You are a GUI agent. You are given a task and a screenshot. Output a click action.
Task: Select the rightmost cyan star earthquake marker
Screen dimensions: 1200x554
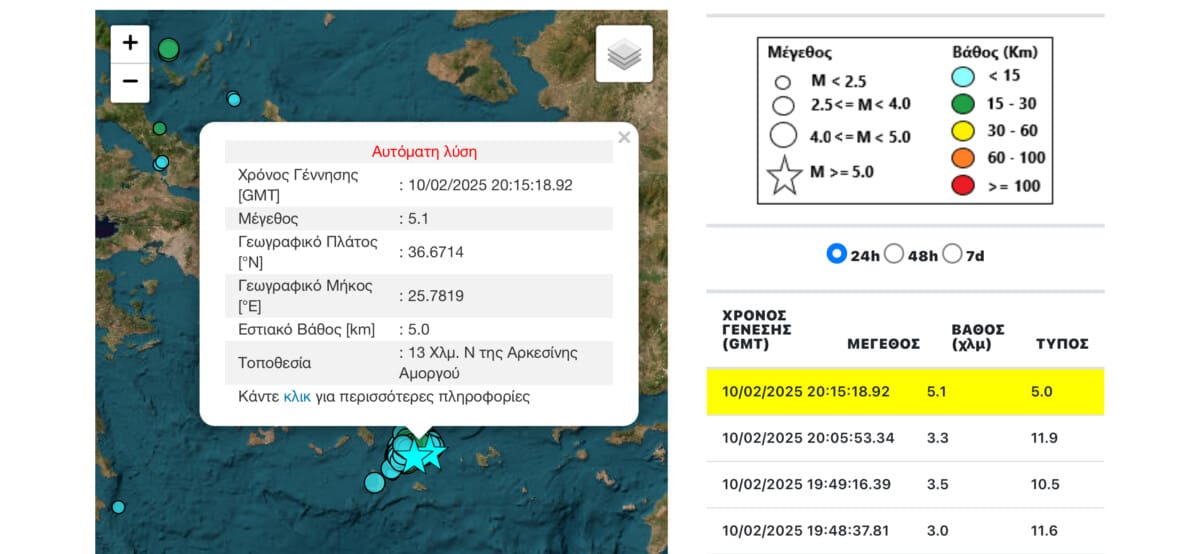click(432, 454)
